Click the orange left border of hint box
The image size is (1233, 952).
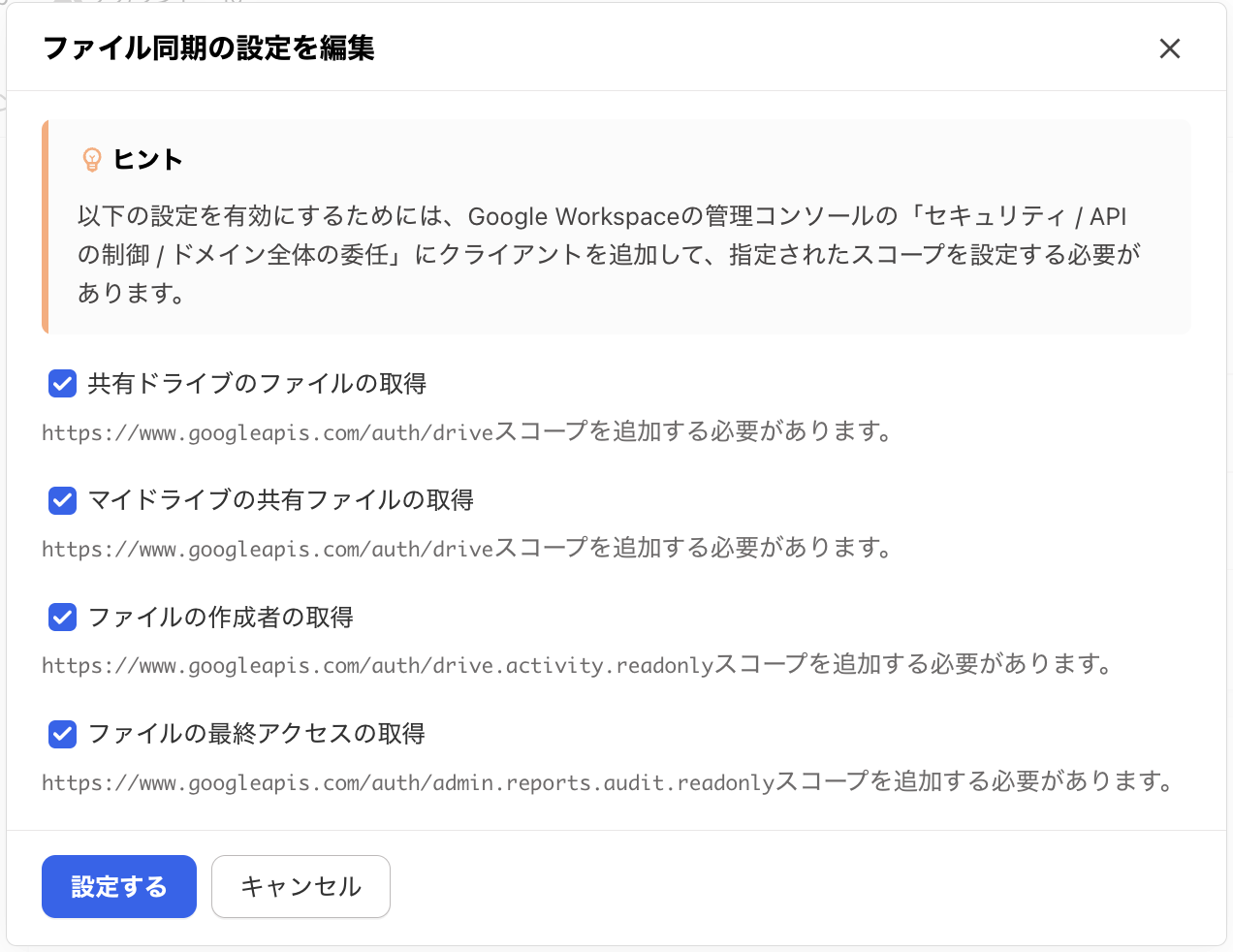[46, 227]
